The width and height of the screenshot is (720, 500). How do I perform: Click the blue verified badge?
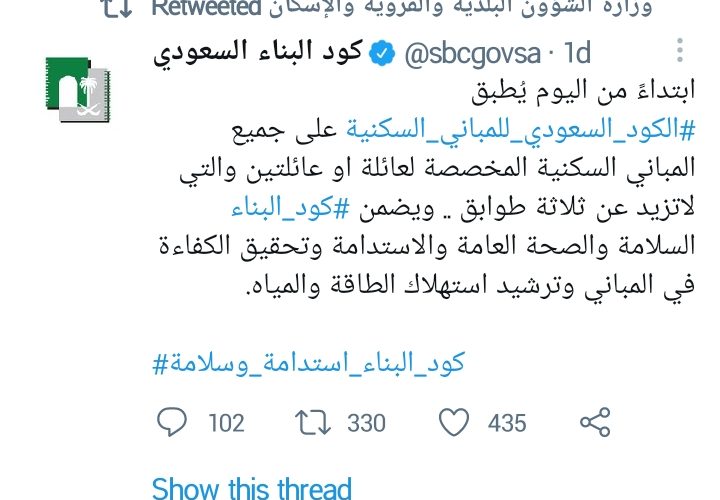point(382,53)
